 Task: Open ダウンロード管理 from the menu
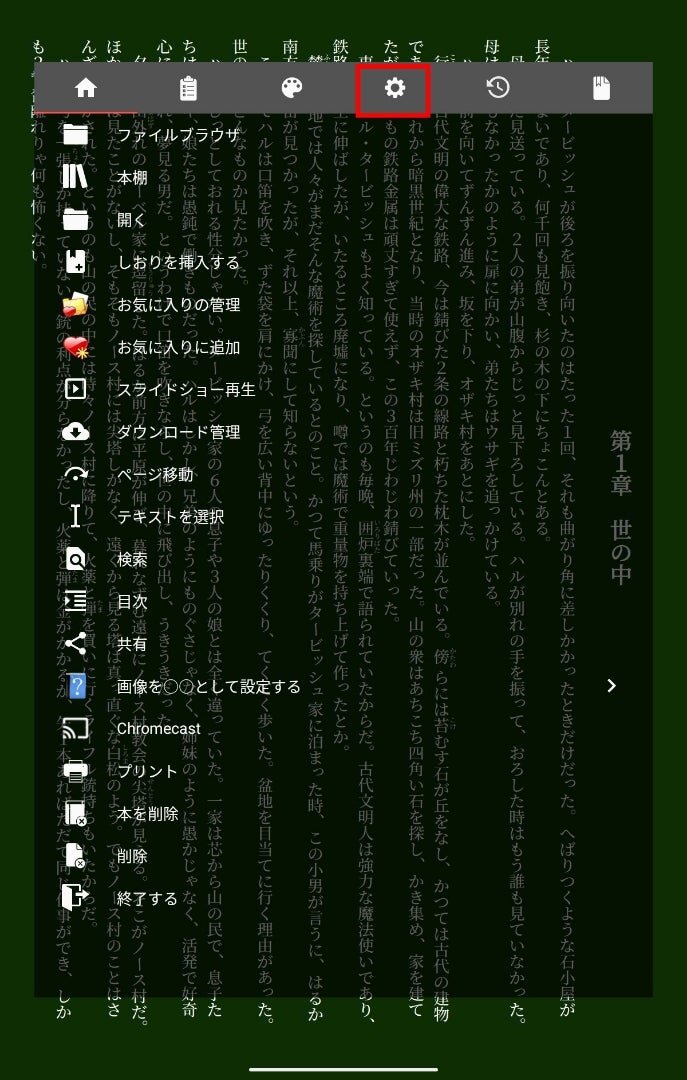point(178,432)
